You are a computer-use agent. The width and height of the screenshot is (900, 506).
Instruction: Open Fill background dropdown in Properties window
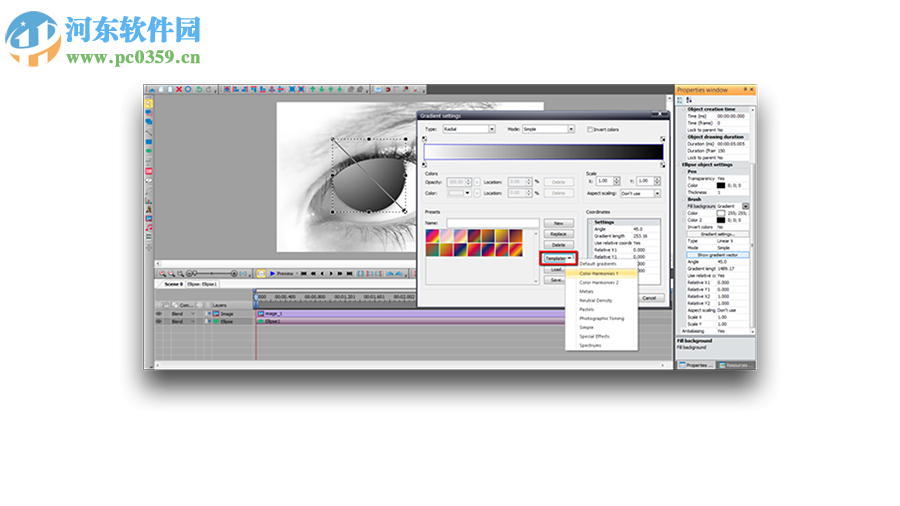[x=745, y=206]
